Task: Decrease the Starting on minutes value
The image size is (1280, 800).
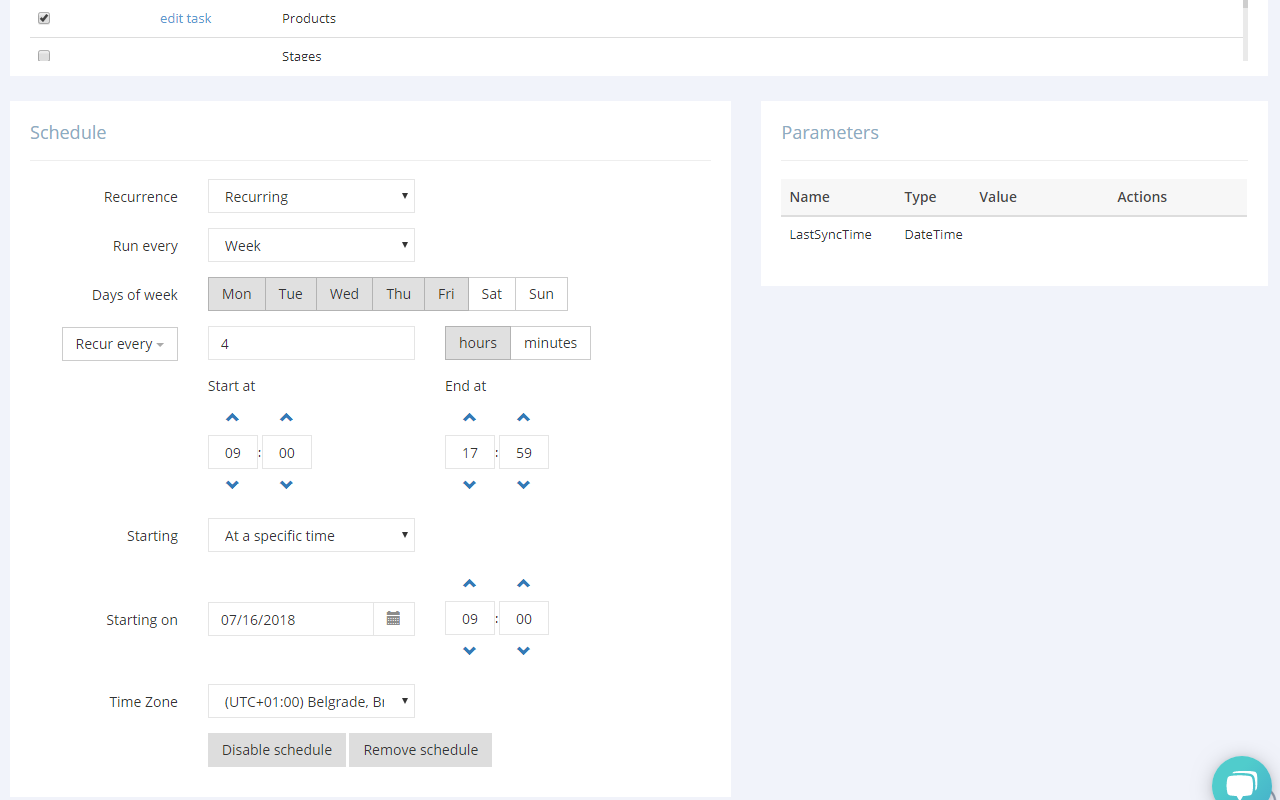Action: (x=524, y=651)
